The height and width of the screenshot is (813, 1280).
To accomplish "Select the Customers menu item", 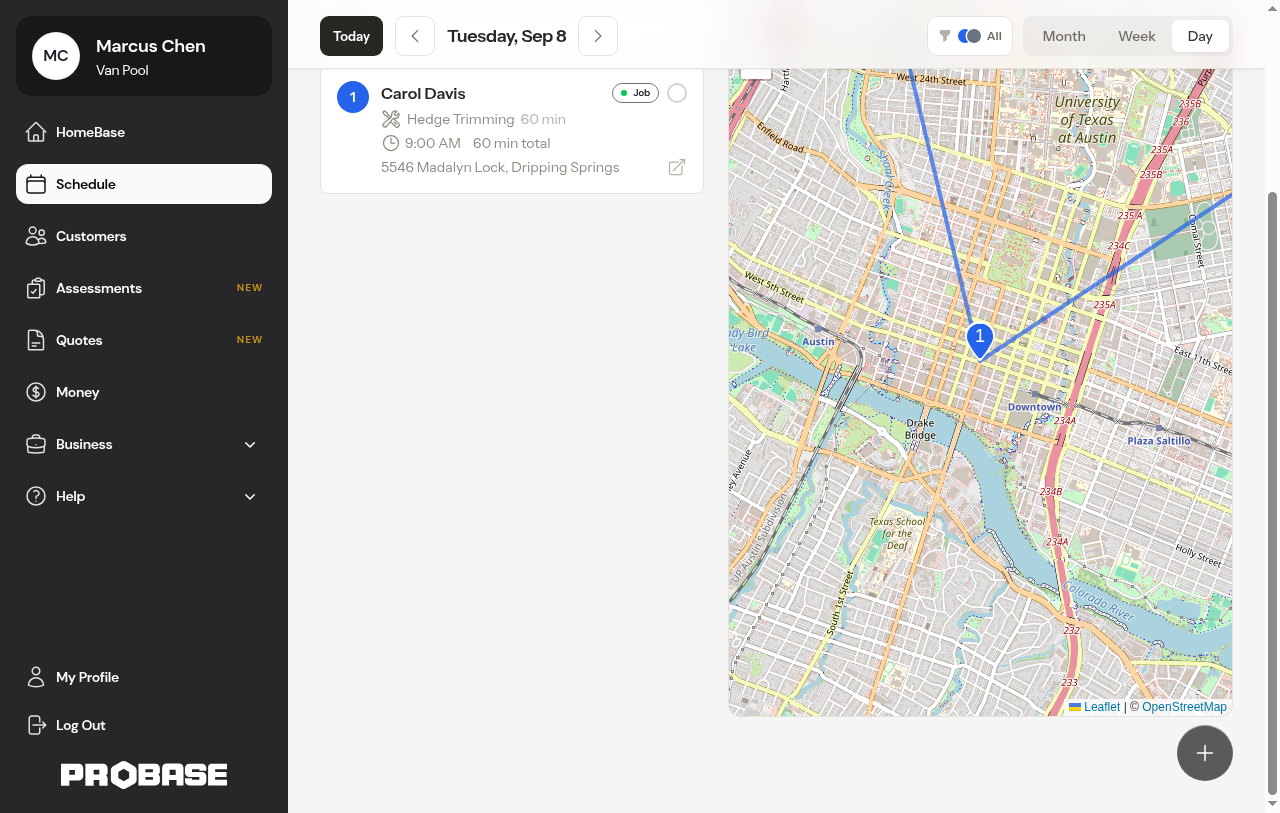I will pyautogui.click(x=144, y=236).
